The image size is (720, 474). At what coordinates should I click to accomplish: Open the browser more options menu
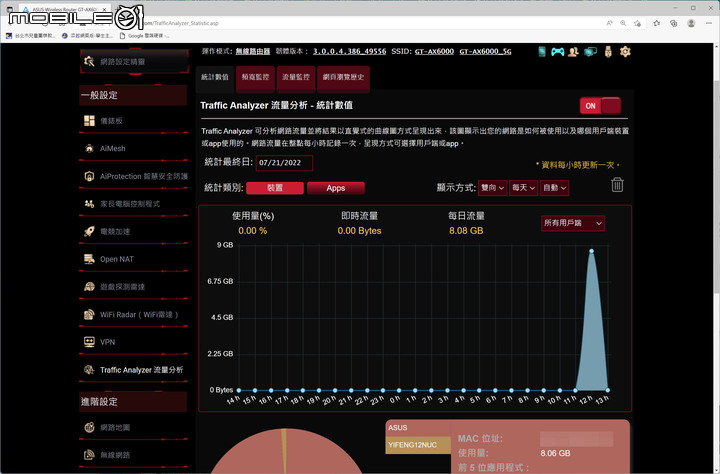coord(709,23)
